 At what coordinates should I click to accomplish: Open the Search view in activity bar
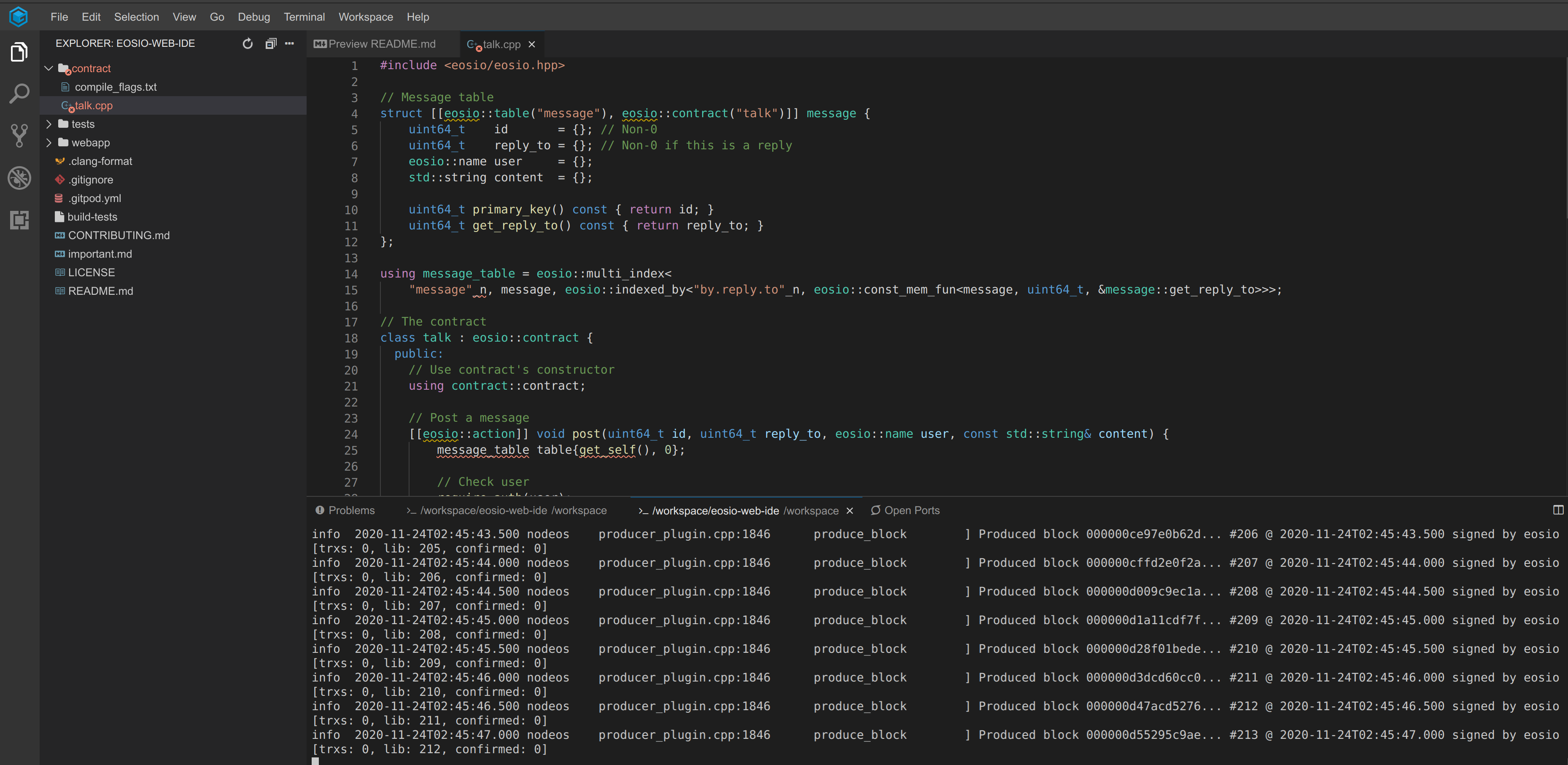[x=19, y=94]
